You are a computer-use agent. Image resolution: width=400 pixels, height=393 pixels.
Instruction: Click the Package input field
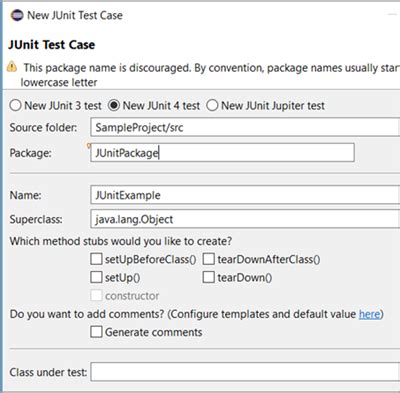coord(222,153)
